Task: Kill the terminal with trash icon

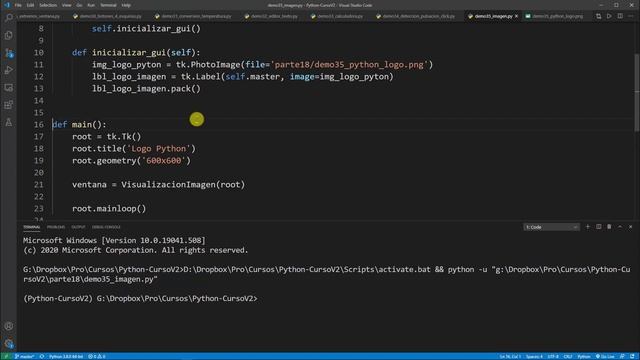Action: point(609,227)
